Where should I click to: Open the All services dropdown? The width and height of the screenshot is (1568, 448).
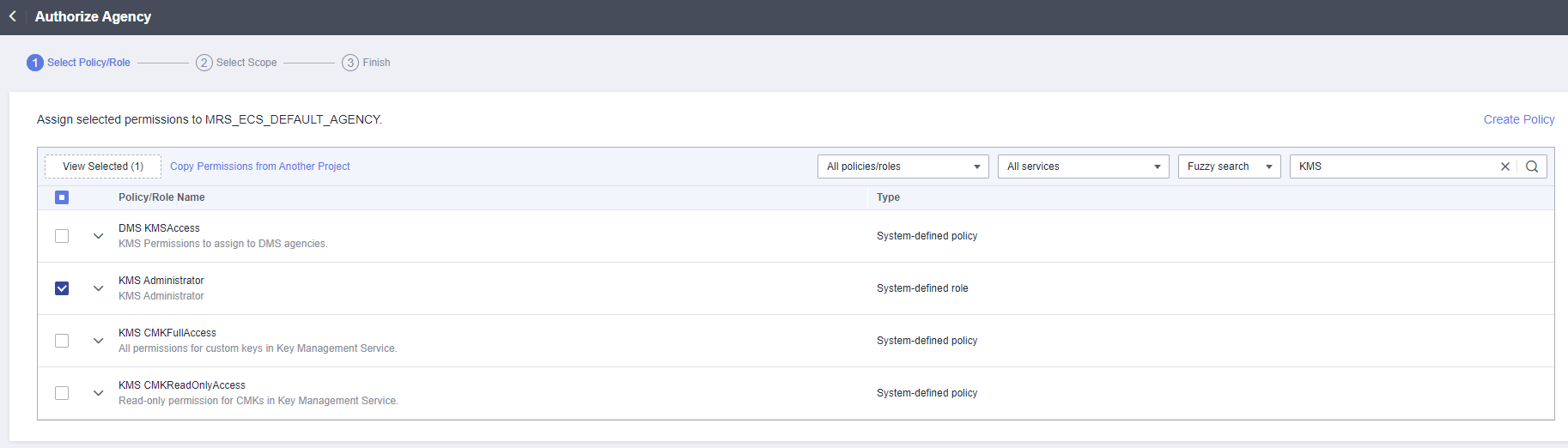[1084, 166]
